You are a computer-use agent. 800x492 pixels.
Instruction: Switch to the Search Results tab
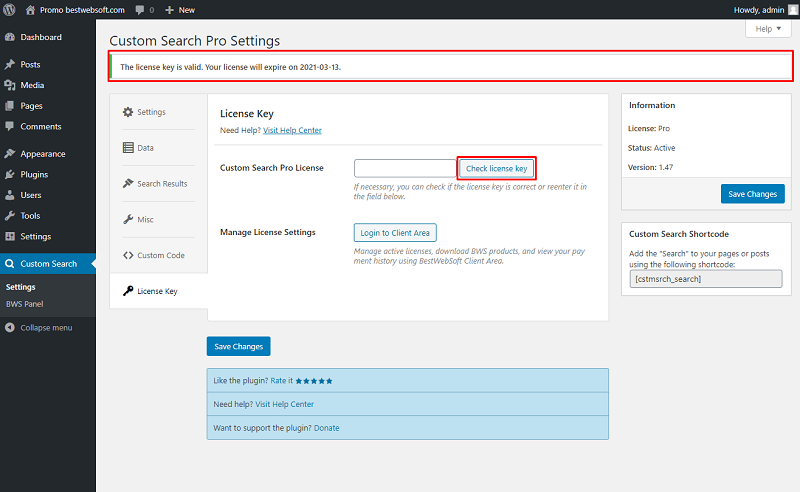(x=159, y=184)
